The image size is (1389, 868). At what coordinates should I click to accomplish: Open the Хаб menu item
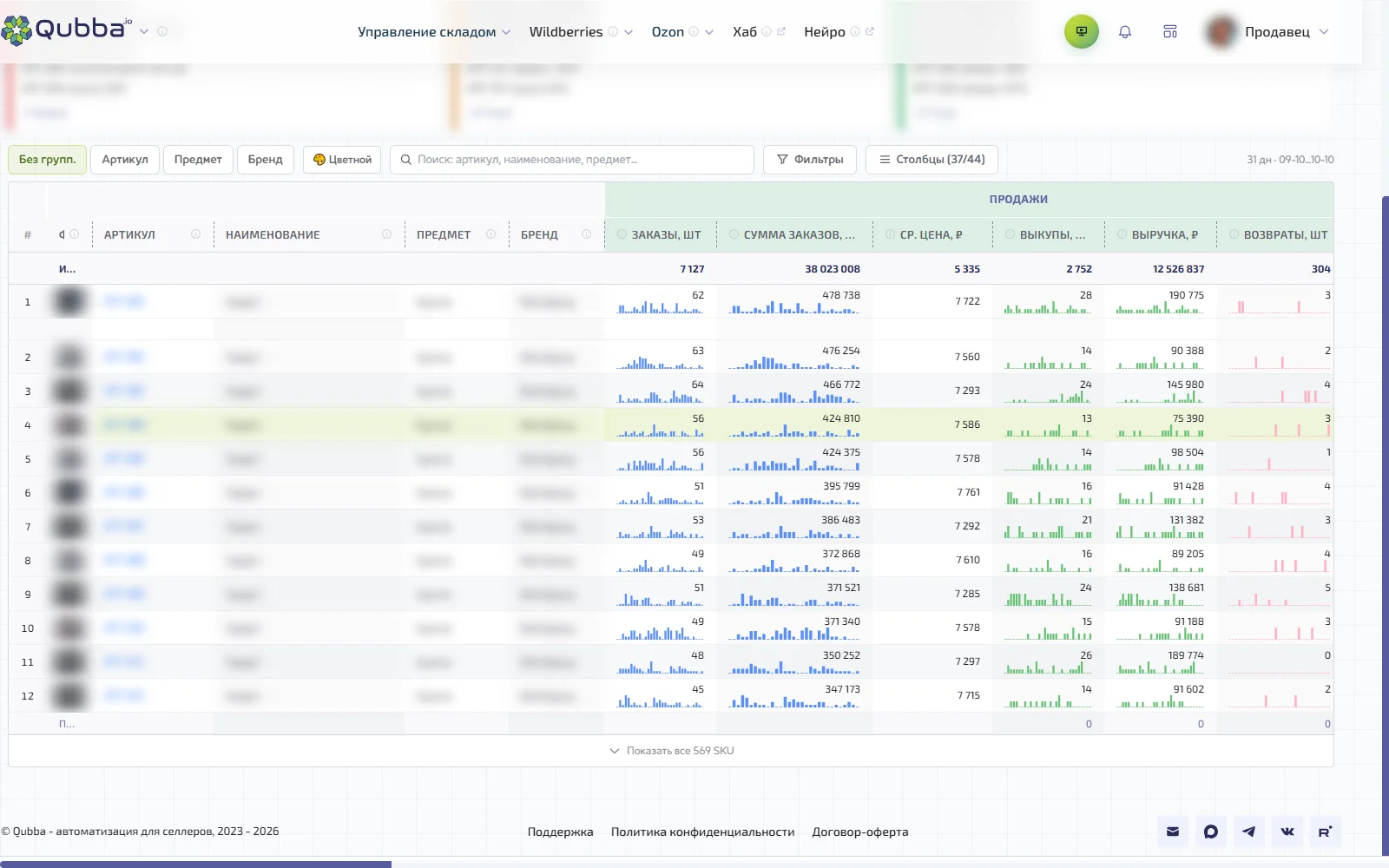click(745, 31)
